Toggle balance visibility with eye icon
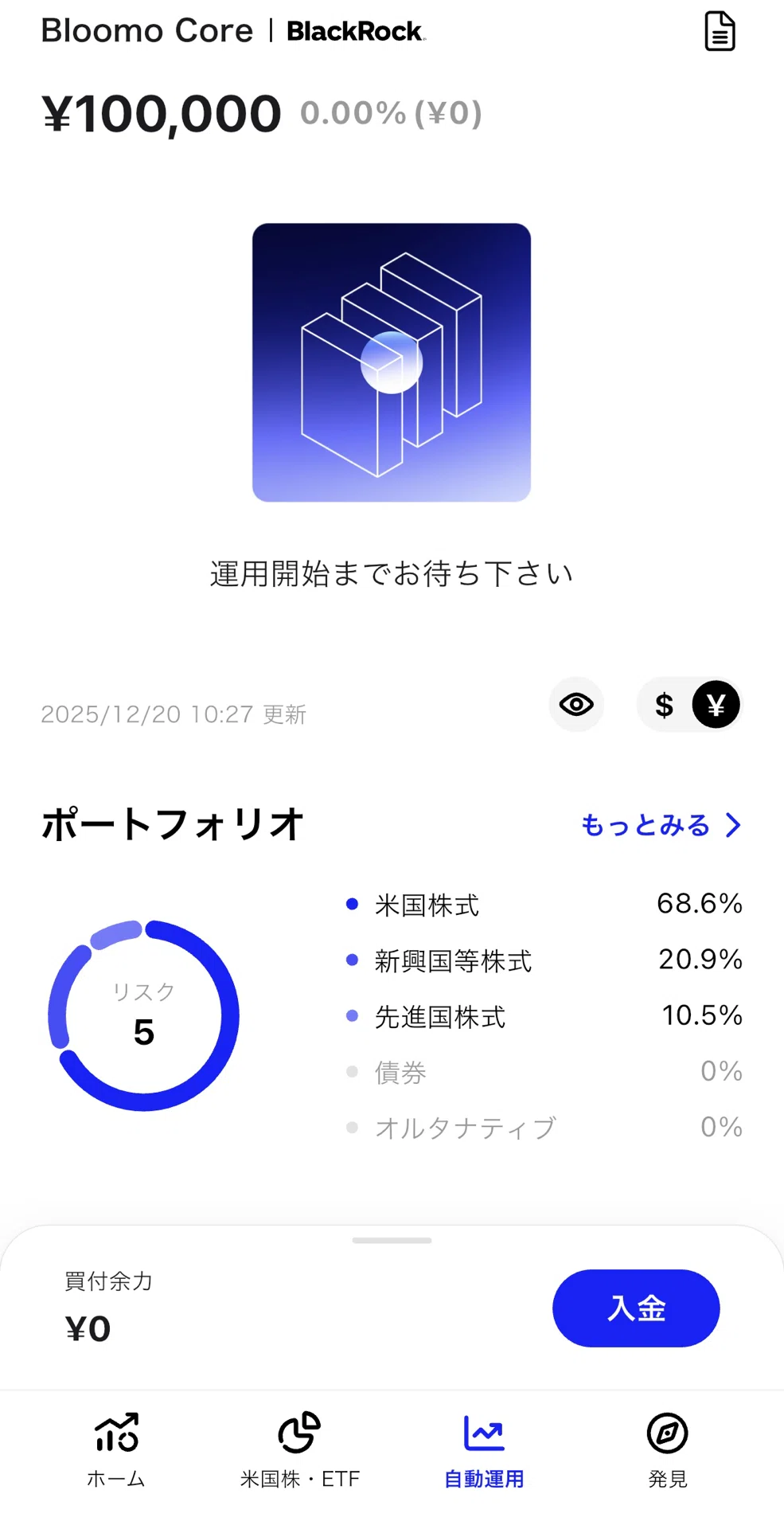This screenshot has width=784, height=1529. (576, 705)
